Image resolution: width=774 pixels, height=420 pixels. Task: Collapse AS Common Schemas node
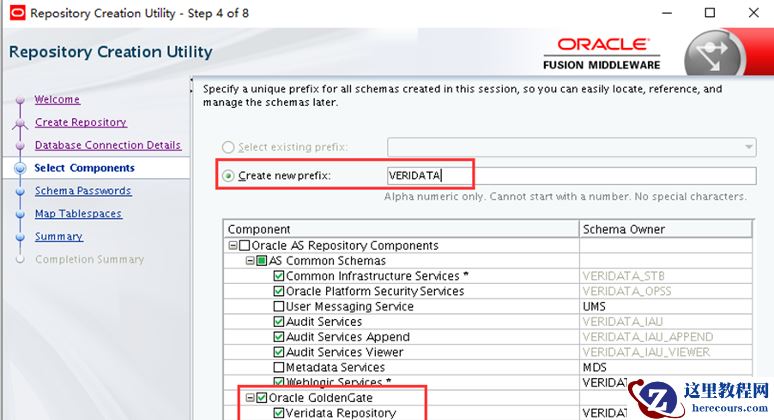[x=250, y=261]
